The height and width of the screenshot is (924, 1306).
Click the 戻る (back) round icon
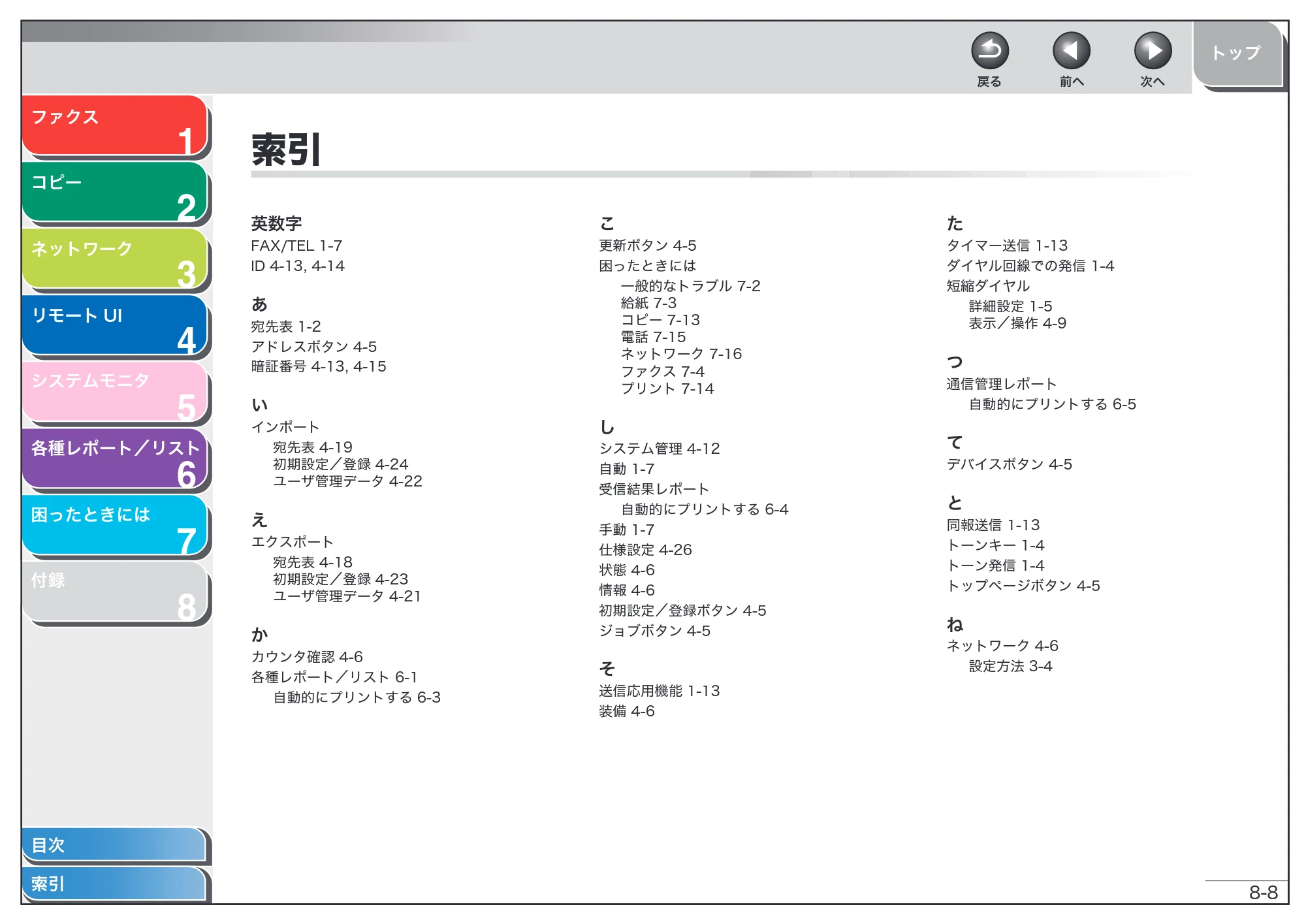(x=989, y=51)
